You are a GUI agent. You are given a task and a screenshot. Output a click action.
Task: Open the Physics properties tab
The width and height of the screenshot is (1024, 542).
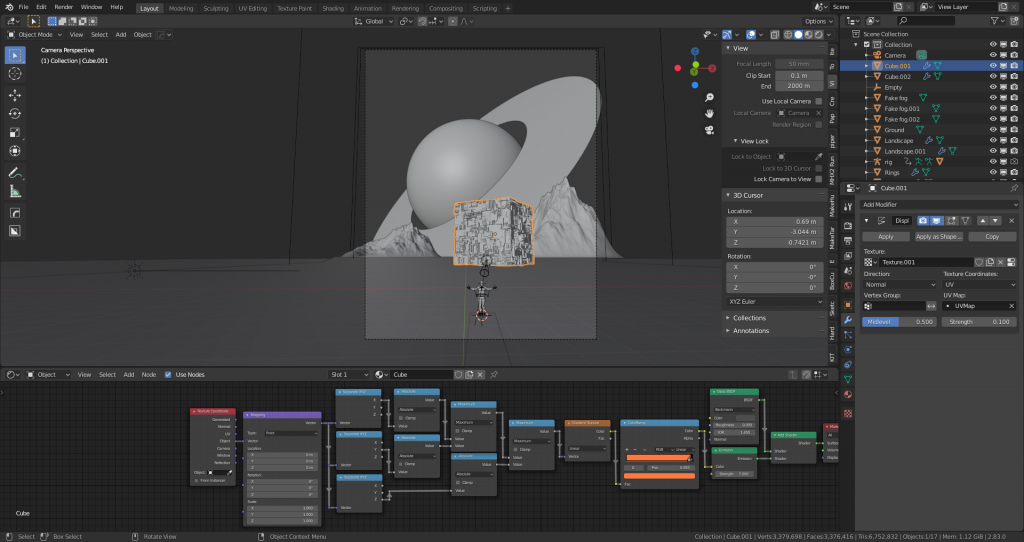pyautogui.click(x=848, y=350)
